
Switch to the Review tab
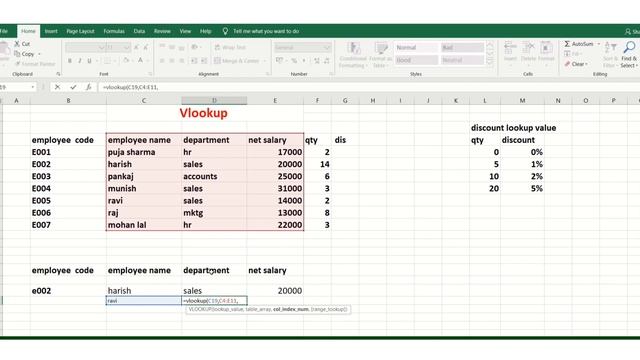click(162, 31)
